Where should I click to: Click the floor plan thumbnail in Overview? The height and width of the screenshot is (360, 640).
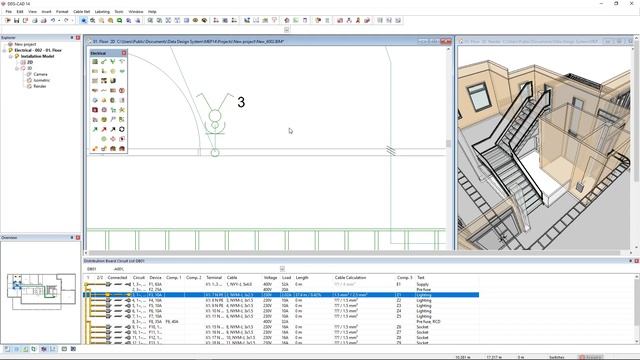41,291
